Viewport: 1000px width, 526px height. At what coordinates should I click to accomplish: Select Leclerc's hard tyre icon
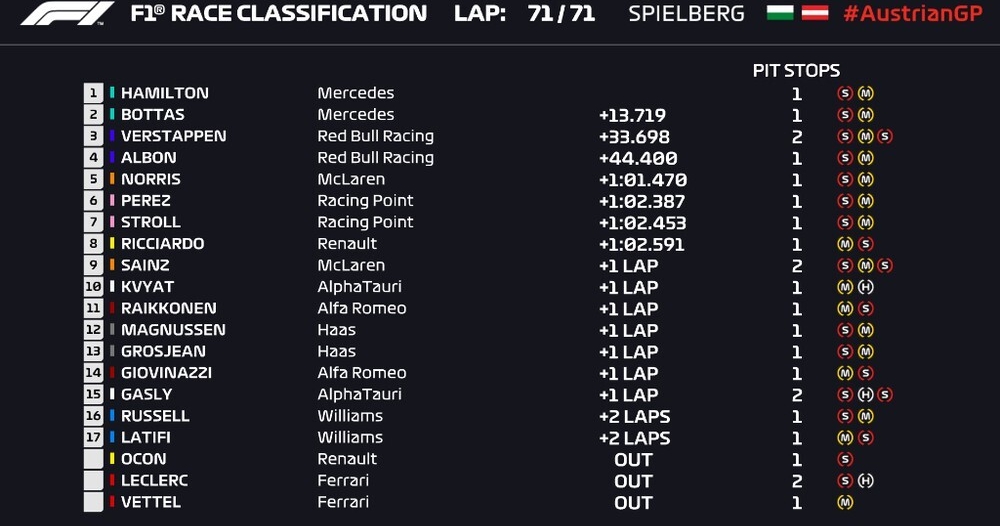point(865,481)
